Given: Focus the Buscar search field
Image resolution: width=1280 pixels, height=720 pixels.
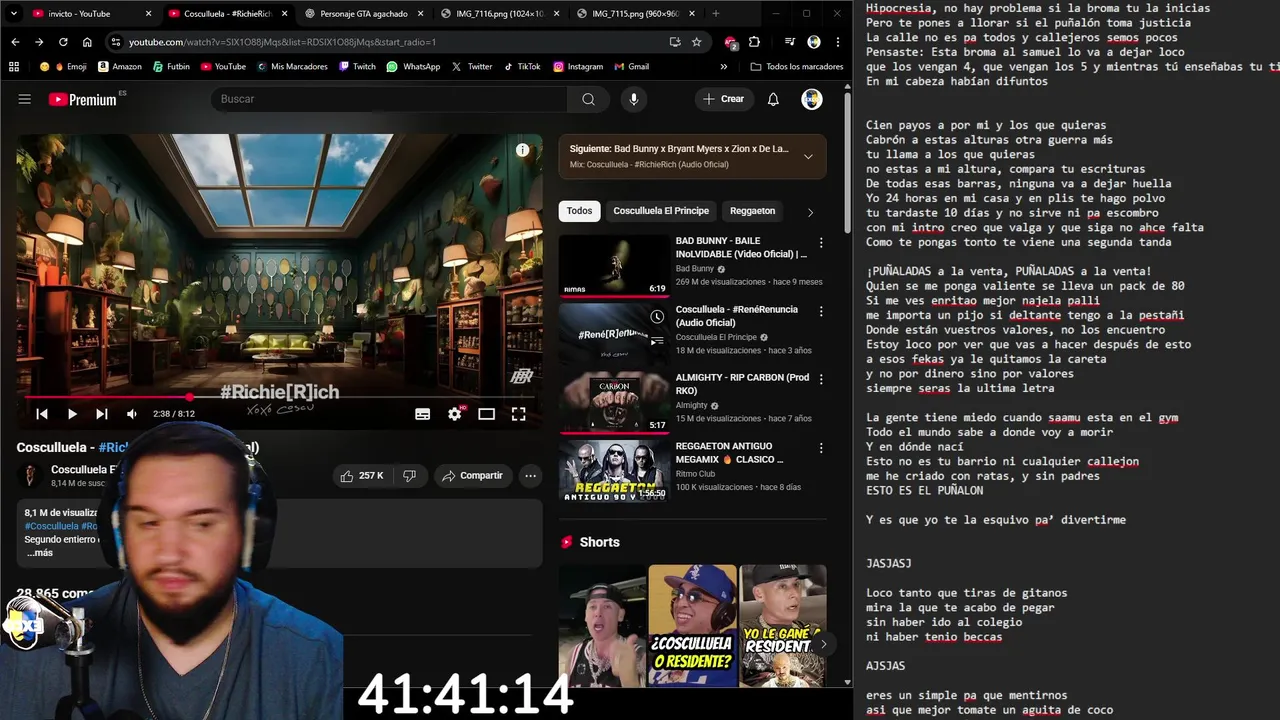Looking at the screenshot, I should (389, 99).
